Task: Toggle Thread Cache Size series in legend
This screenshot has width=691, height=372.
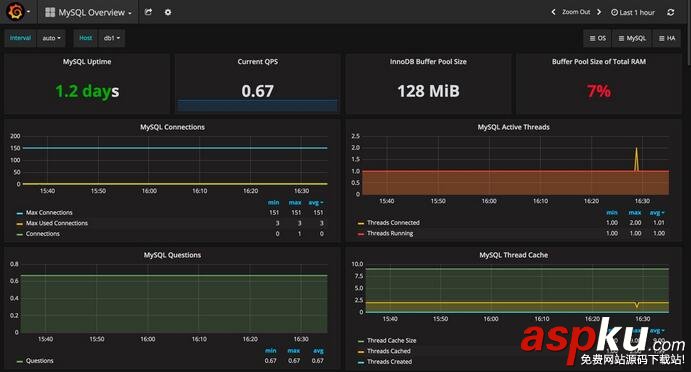Action: tap(391, 340)
